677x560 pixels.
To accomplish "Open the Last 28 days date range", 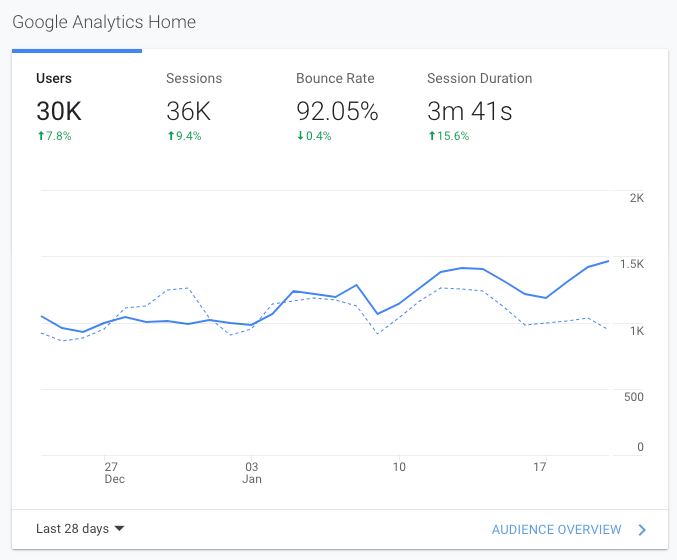I will [72, 529].
